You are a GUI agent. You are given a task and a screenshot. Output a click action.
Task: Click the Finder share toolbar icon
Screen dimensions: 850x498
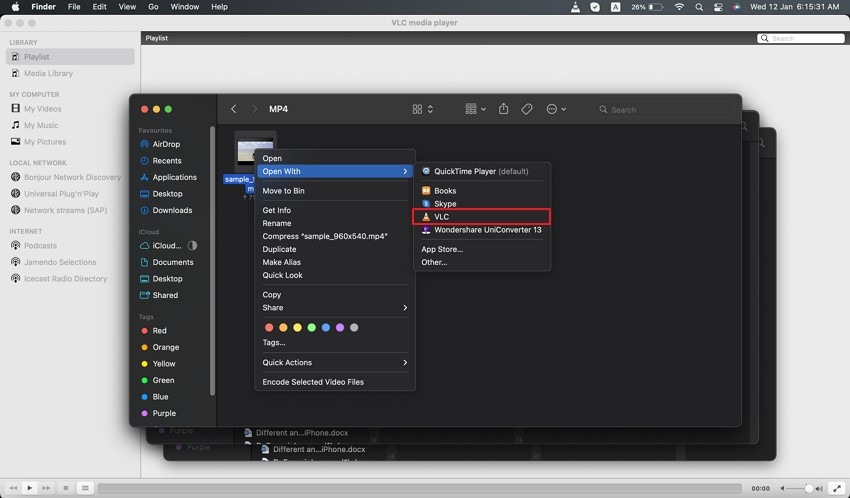tap(504, 109)
